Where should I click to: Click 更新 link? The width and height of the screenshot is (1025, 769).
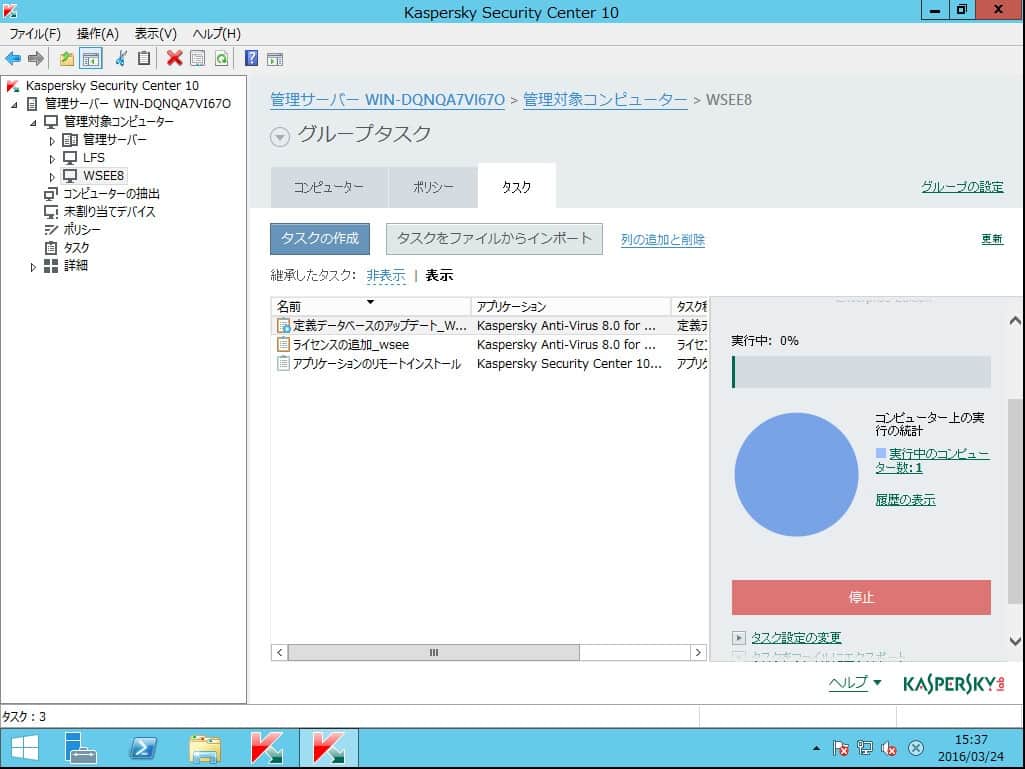(992, 239)
